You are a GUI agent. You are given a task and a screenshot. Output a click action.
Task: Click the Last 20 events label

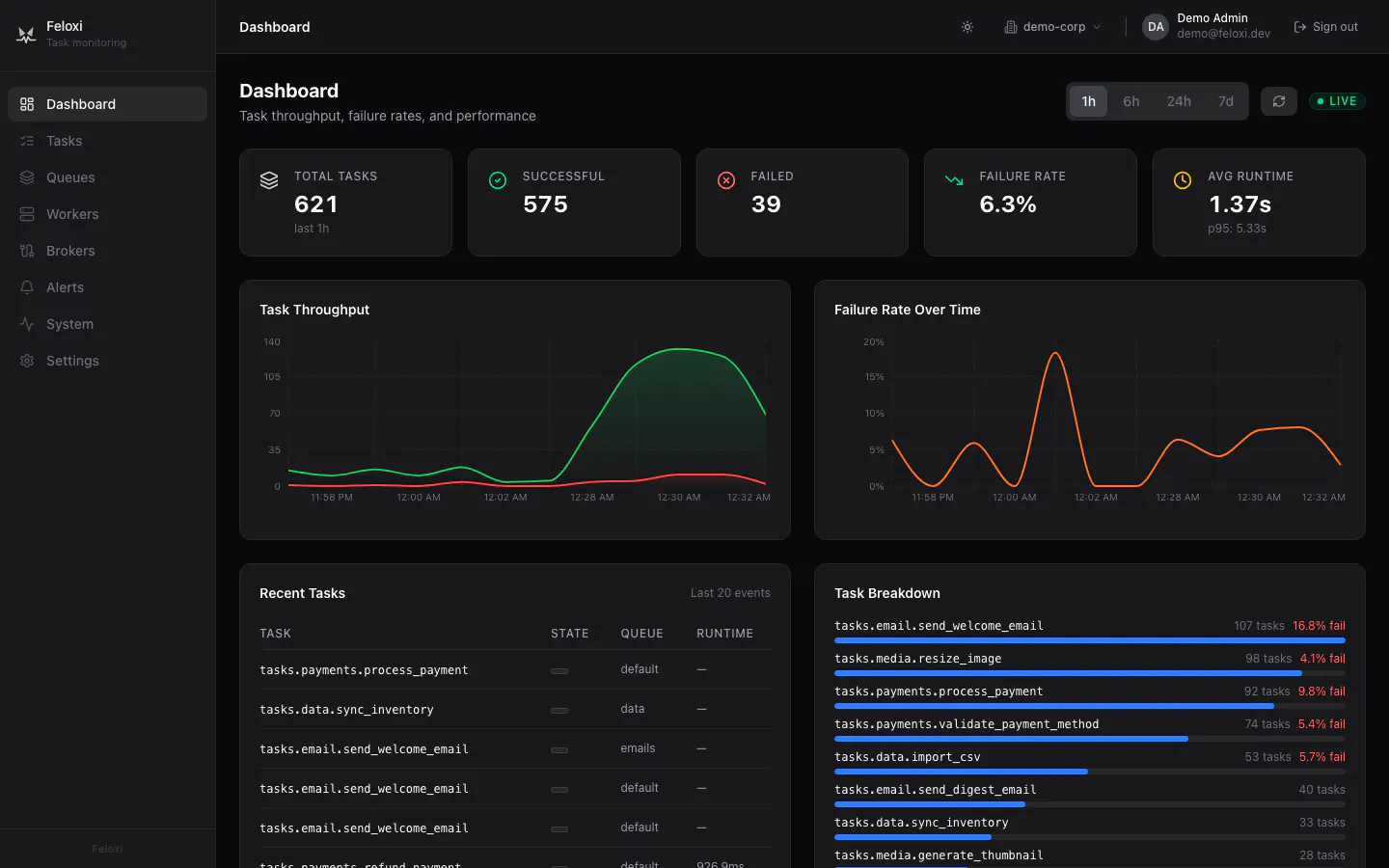pyautogui.click(x=730, y=593)
